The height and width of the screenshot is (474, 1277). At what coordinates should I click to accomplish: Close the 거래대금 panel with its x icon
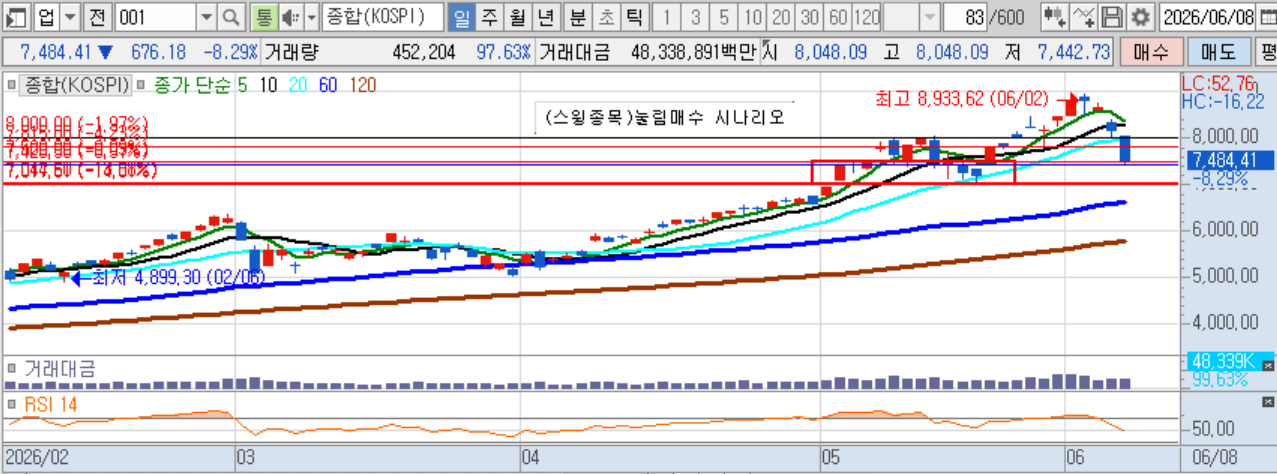pos(1270,368)
